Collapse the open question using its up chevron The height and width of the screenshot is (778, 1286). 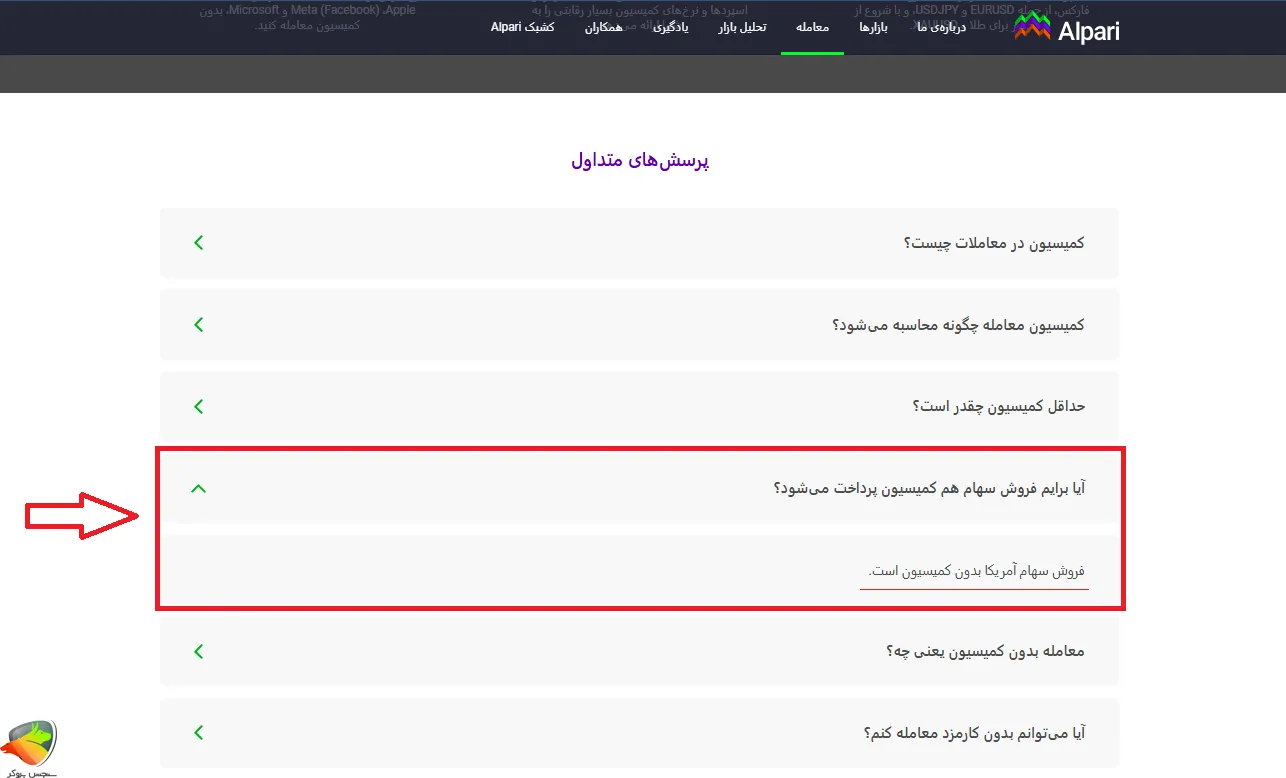(x=198, y=488)
